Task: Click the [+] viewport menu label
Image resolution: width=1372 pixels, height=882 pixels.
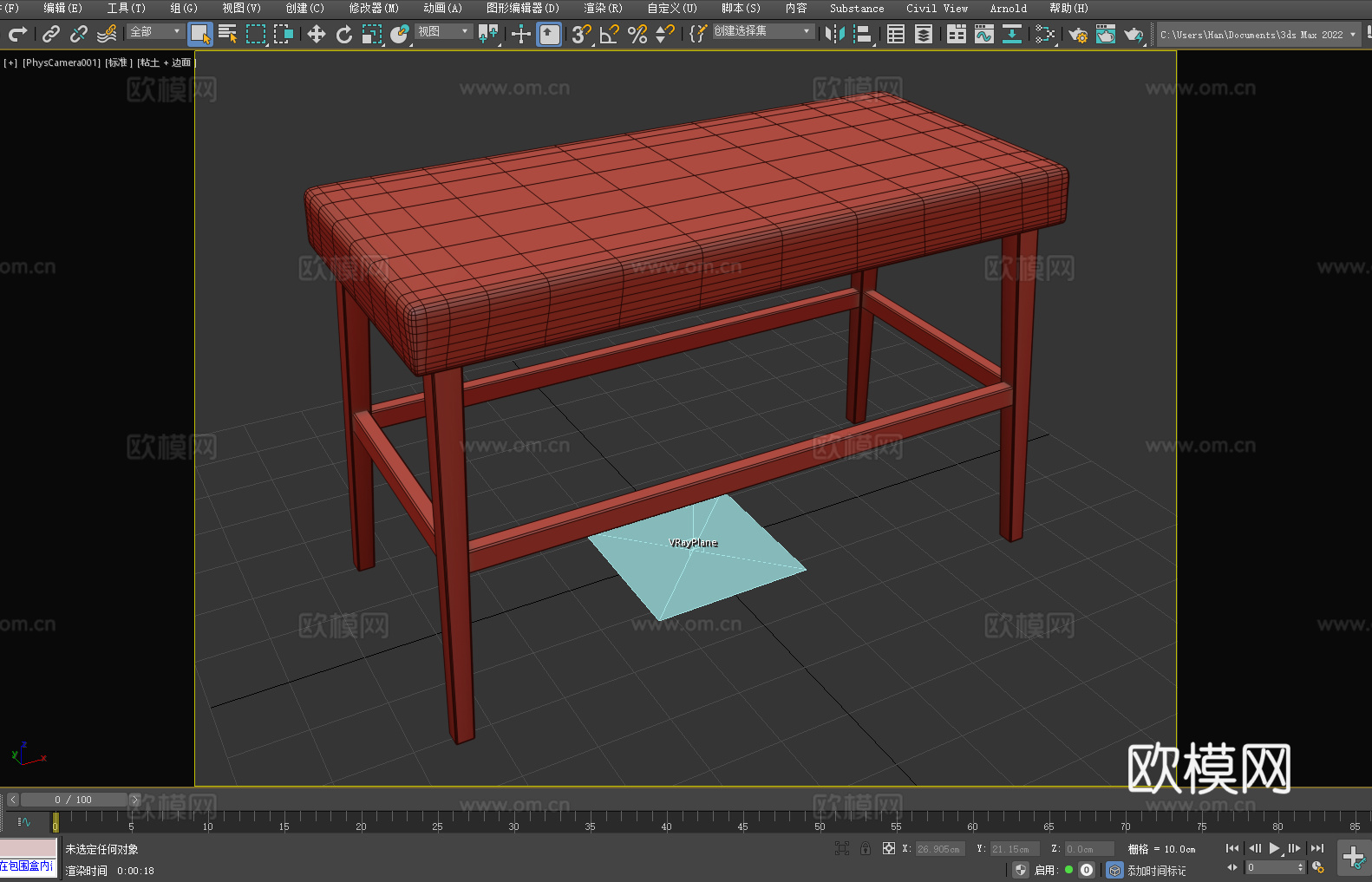Action: 10,62
